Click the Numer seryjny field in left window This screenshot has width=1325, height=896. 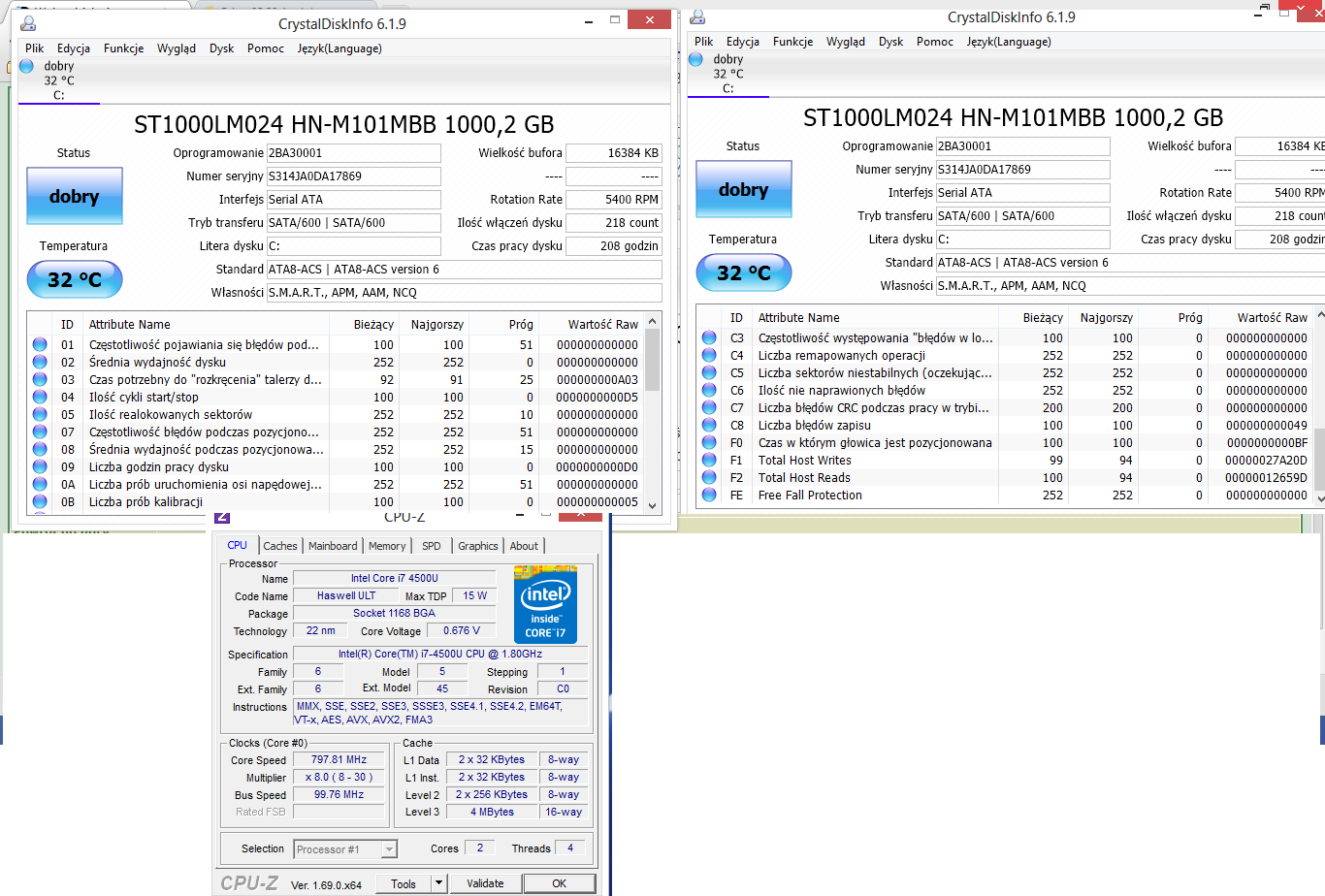coord(354,176)
